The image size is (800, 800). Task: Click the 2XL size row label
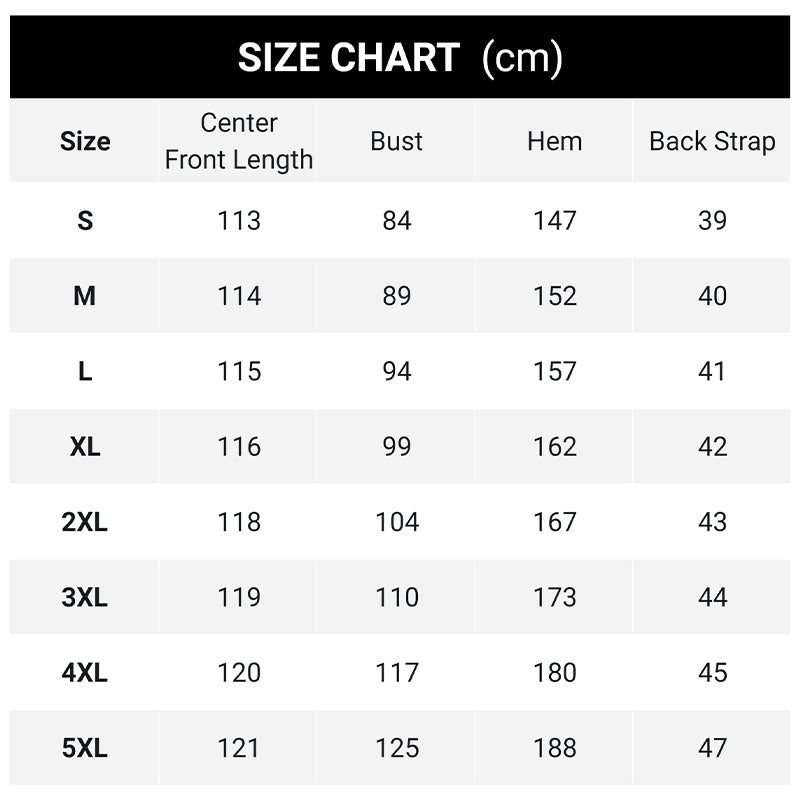tap(85, 522)
